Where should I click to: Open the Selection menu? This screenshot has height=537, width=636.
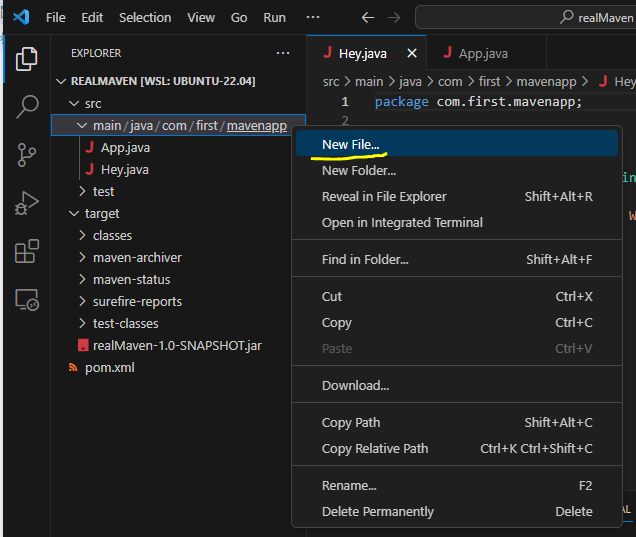[145, 17]
